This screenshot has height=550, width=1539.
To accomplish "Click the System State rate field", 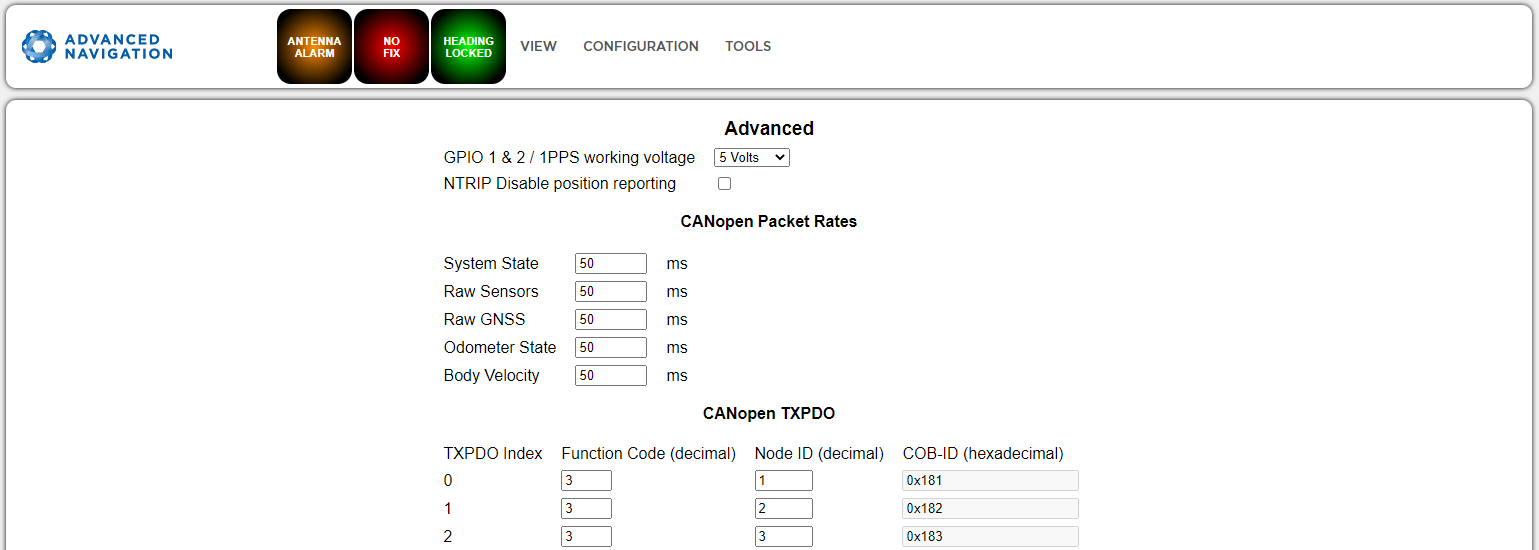I will click(x=610, y=264).
